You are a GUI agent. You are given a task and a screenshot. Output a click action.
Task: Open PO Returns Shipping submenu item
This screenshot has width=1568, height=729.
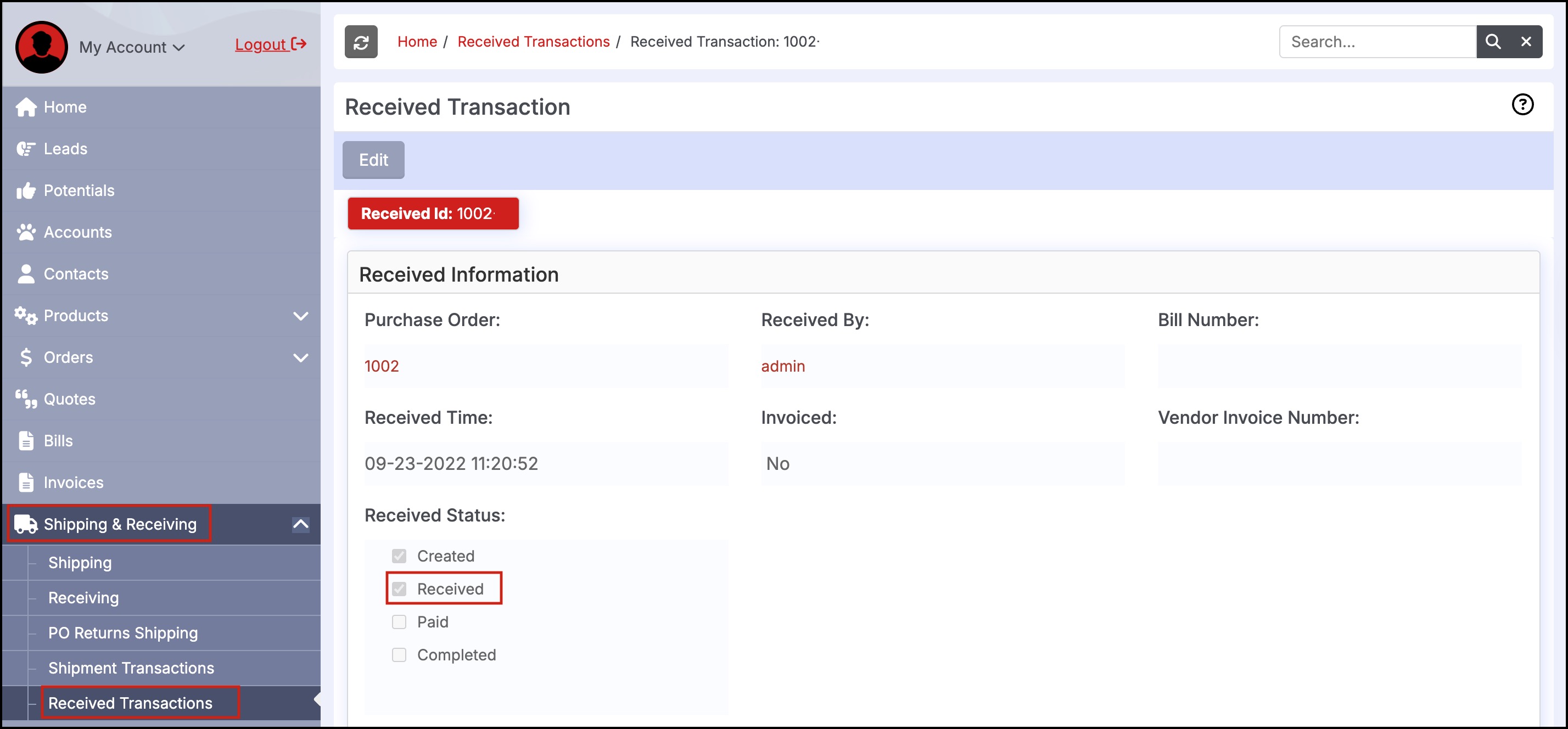point(123,632)
